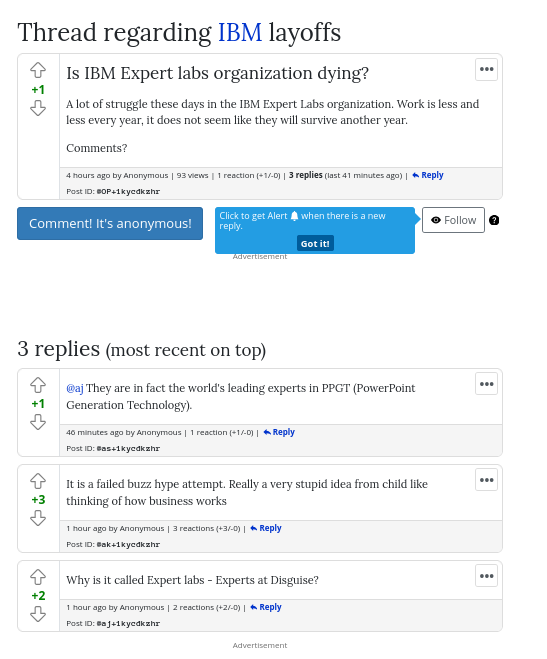
Task: Reply to the original post from 4 hours ago
Action: tap(428, 175)
